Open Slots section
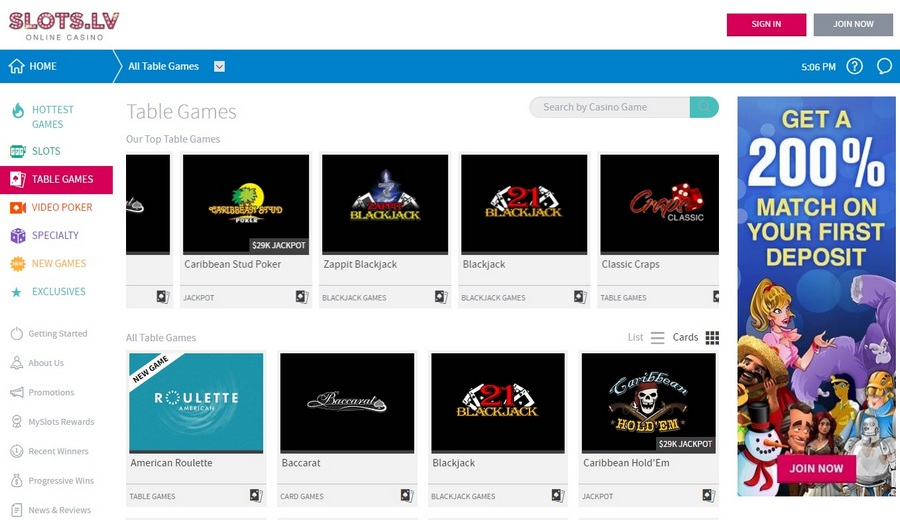 coord(46,151)
